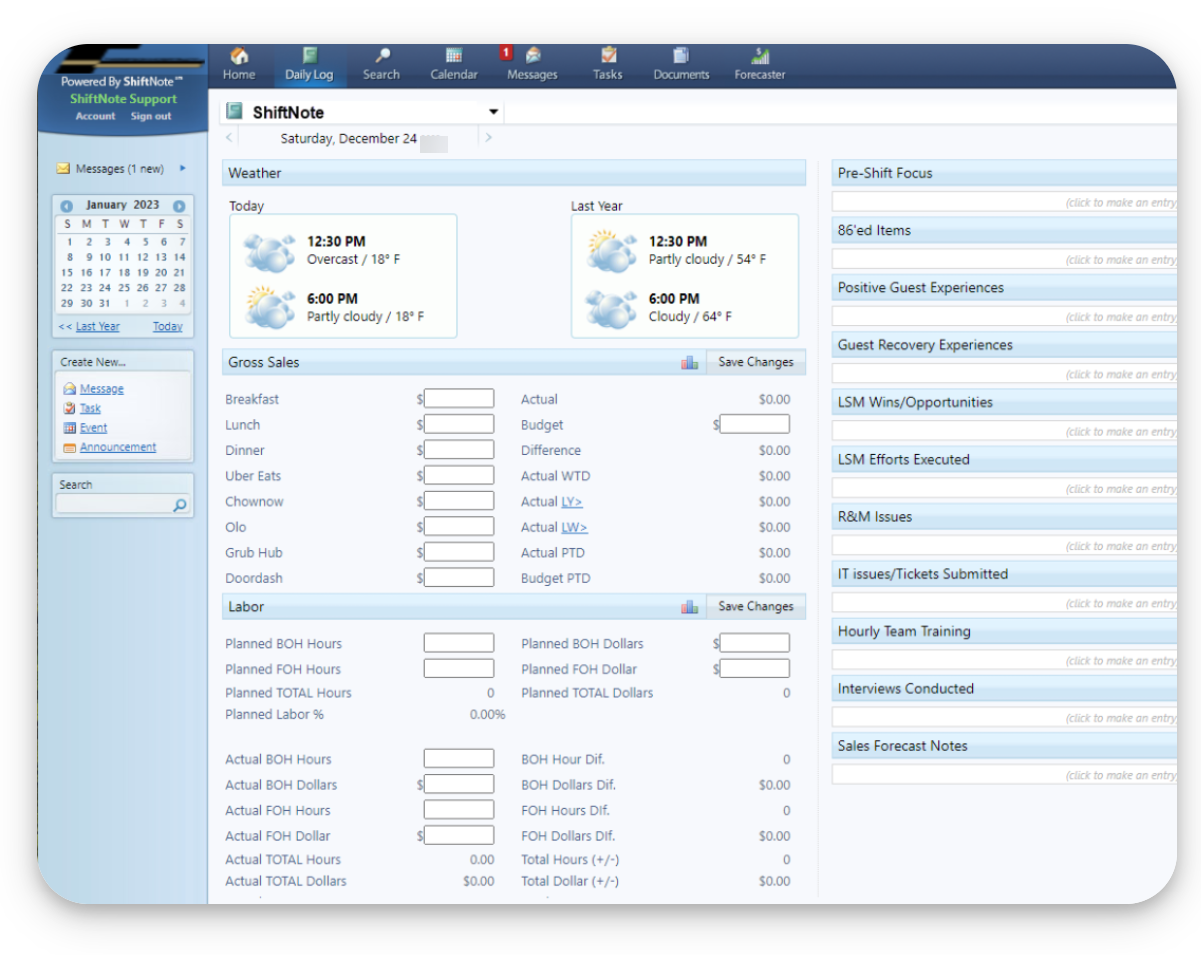Expand the ShiftNote location dropdown
The height and width of the screenshot is (955, 1201).
(x=493, y=112)
